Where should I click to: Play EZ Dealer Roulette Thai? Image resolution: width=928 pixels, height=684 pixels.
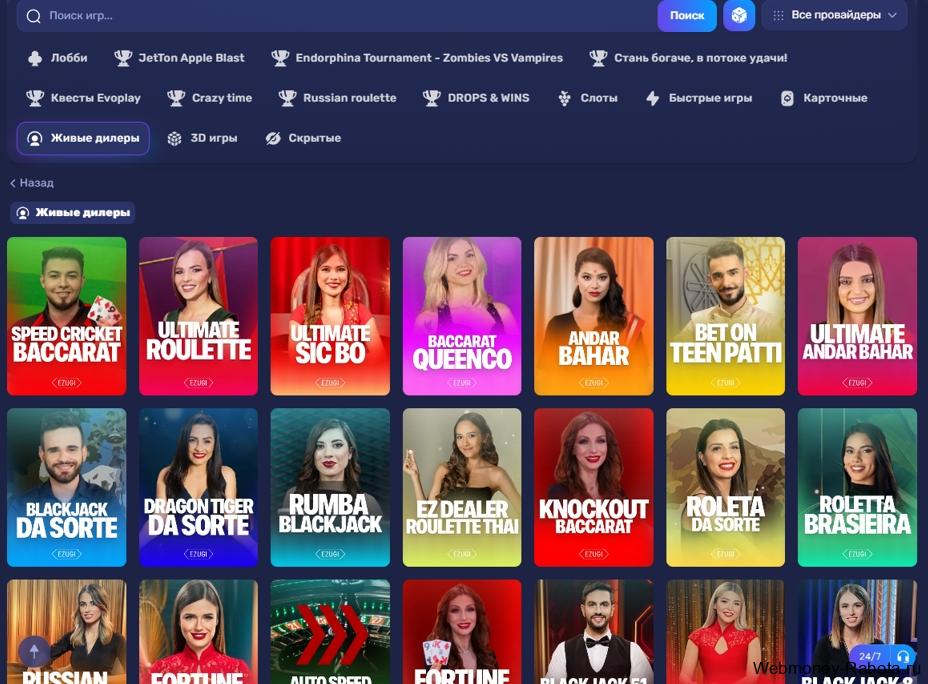(x=462, y=488)
